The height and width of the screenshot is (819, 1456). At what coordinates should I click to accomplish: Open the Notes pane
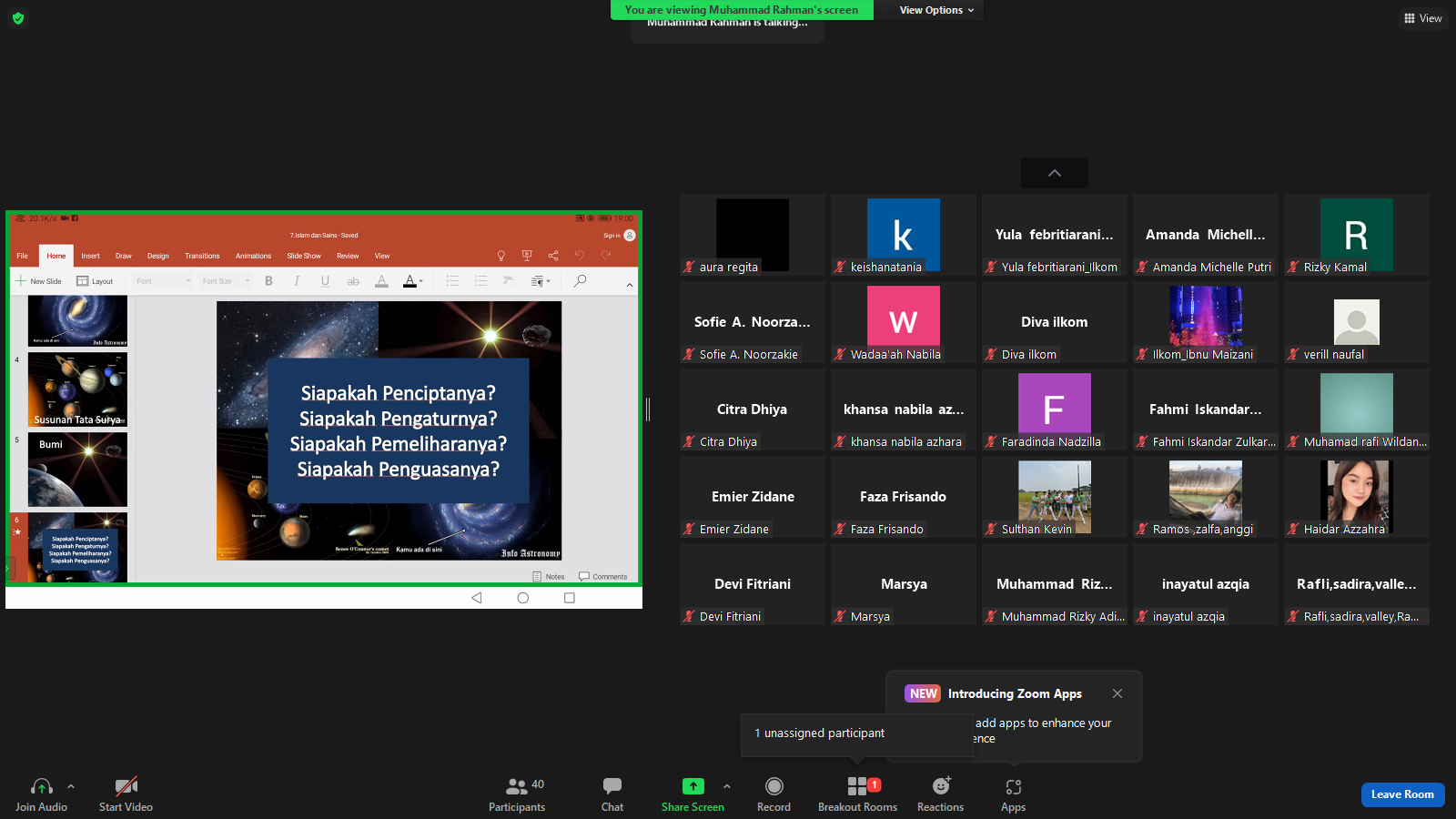click(549, 577)
